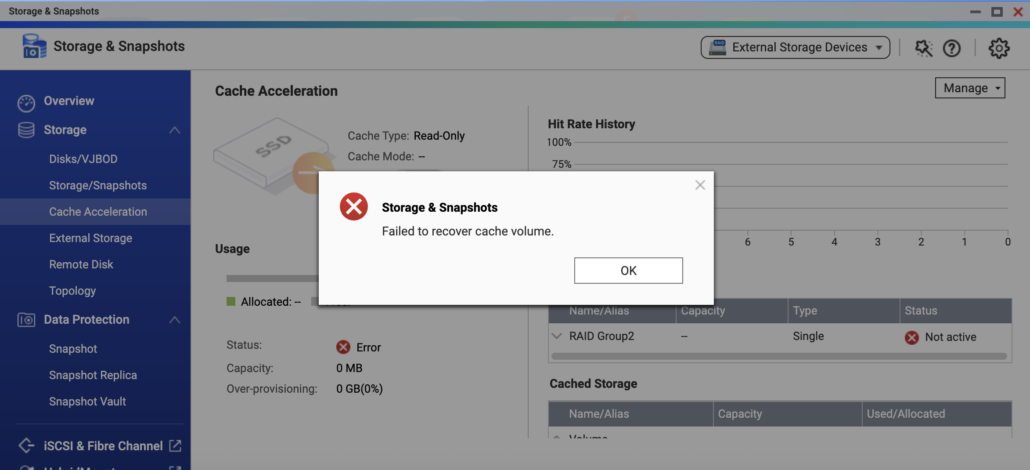1030x470 pixels.
Task: Select Disks/VJBOD in the sidebar
Action: [x=83, y=159]
